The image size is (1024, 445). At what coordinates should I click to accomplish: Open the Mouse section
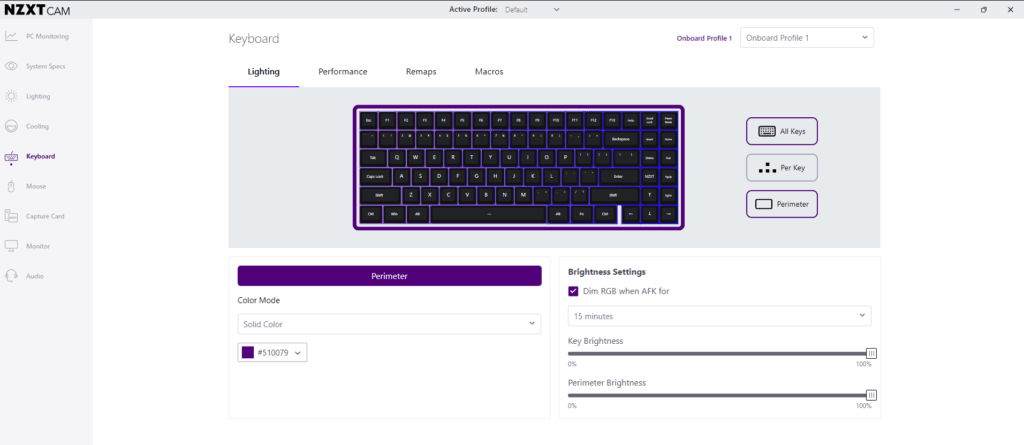pyautogui.click(x=26, y=187)
